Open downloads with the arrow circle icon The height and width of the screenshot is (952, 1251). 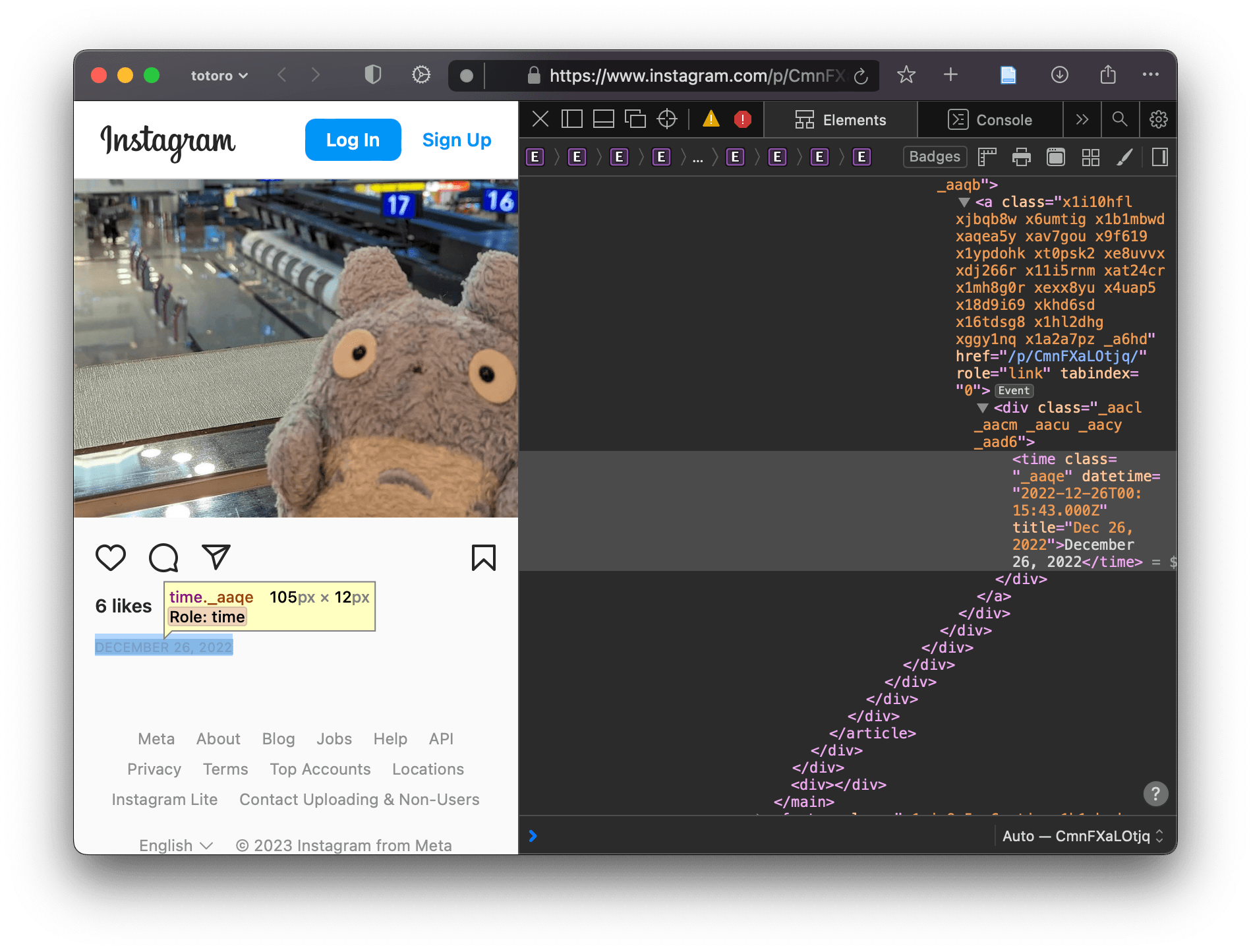tap(1059, 74)
